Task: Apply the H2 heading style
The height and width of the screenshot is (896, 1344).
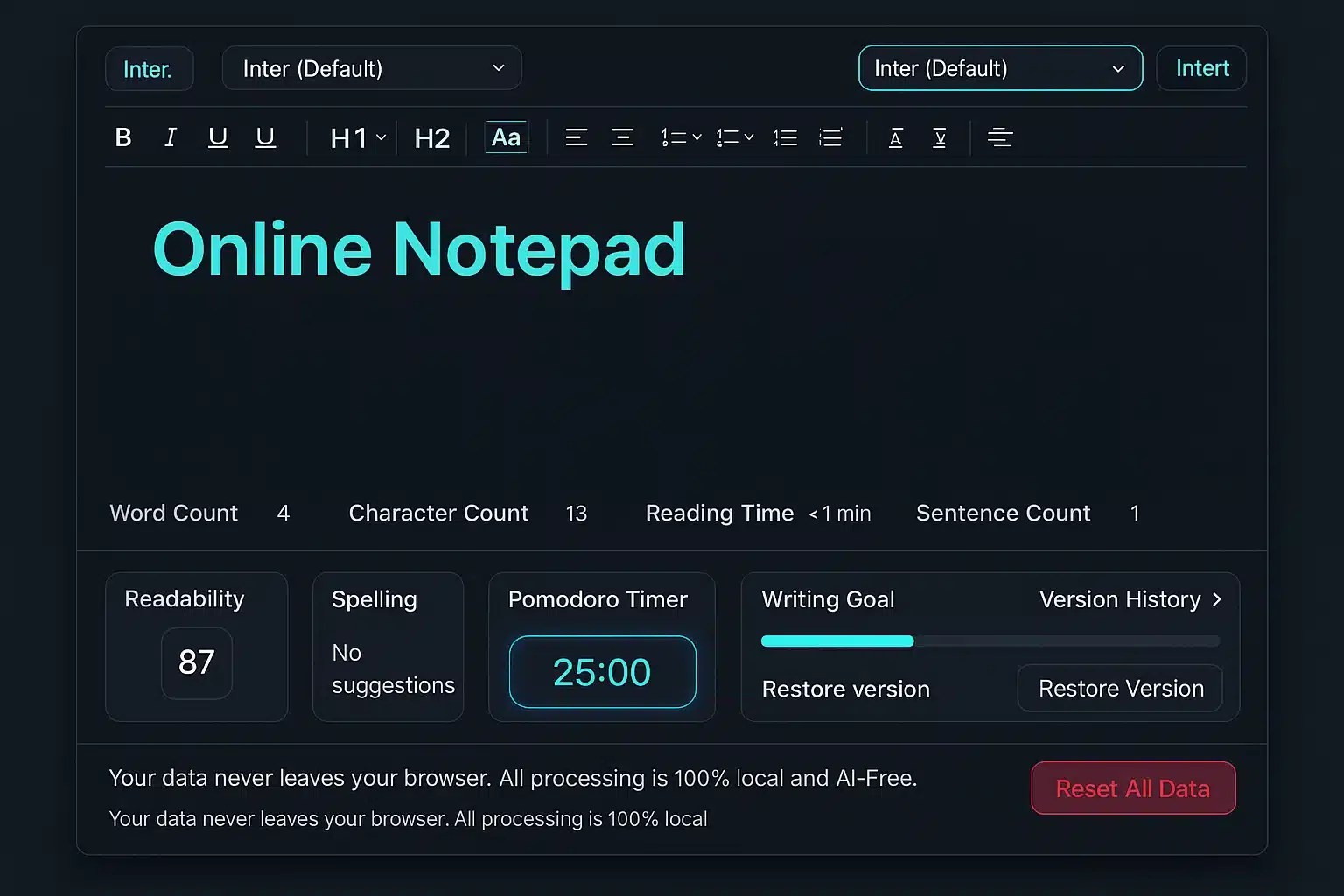Action: [431, 136]
